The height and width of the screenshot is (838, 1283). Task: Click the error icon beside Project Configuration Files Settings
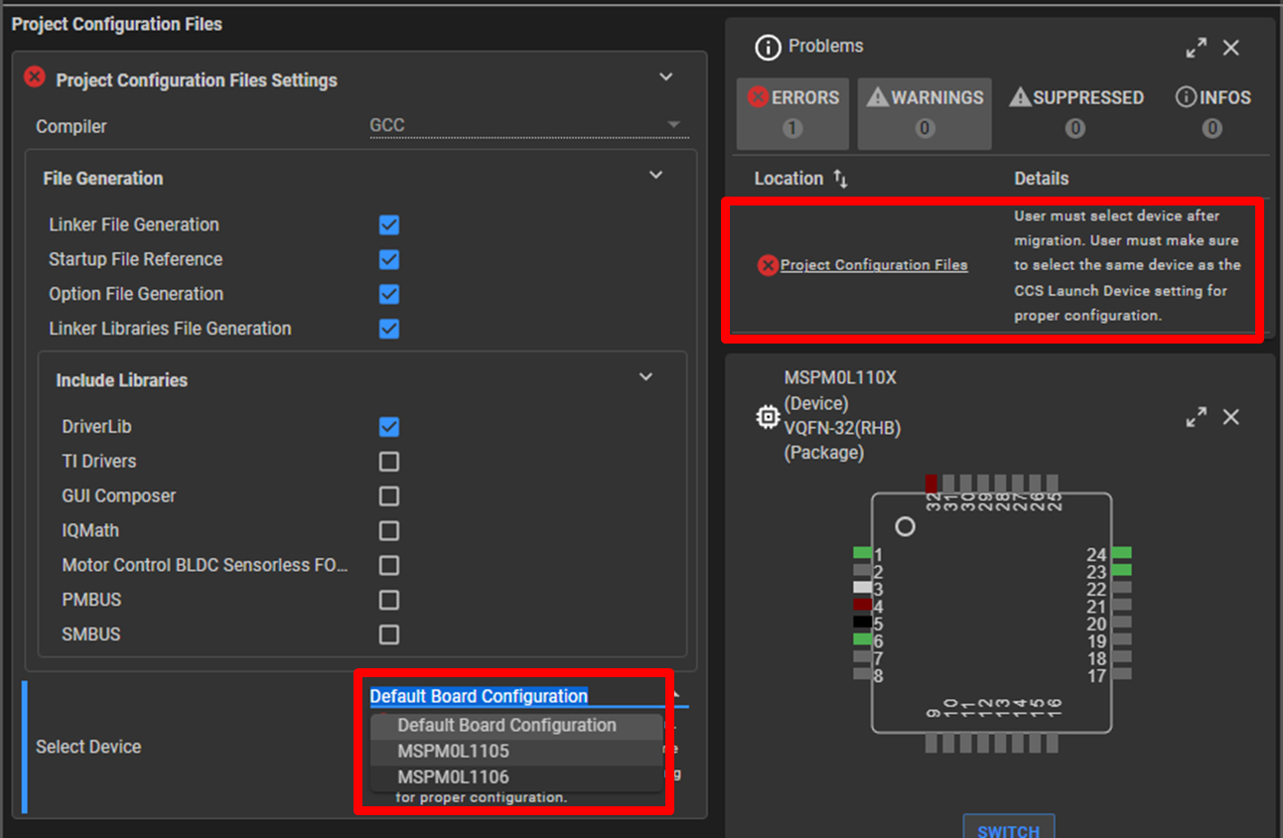coord(35,77)
